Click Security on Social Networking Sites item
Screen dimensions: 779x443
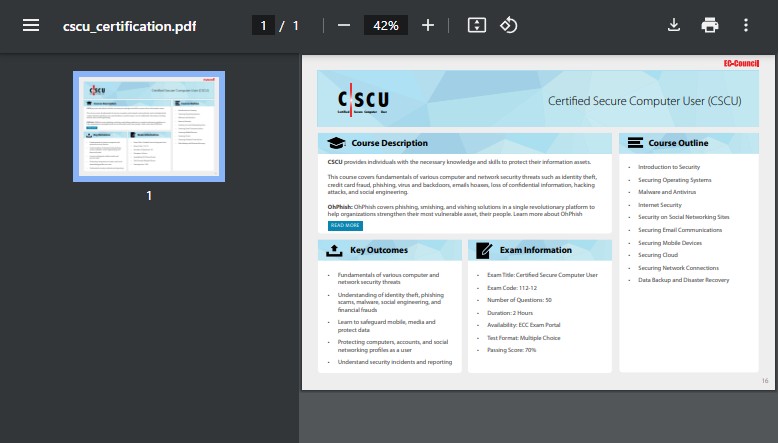[x=684, y=217]
